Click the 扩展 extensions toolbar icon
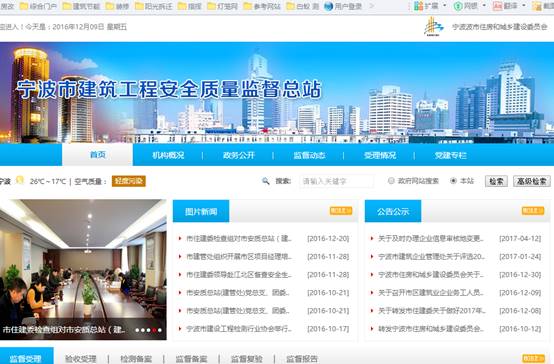Image resolution: width=554 pixels, height=364 pixels. coord(418,6)
